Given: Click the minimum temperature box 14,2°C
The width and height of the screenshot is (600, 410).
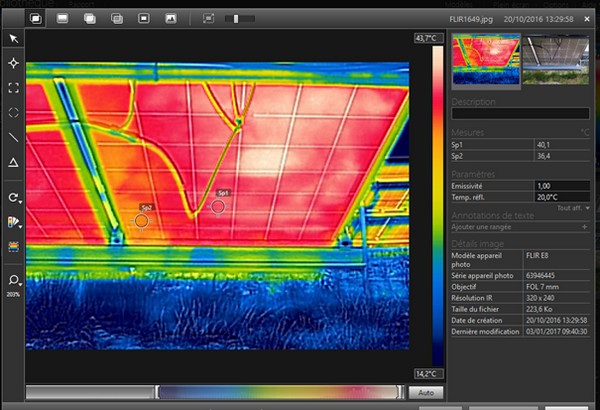Looking at the screenshot, I should 429,374.
